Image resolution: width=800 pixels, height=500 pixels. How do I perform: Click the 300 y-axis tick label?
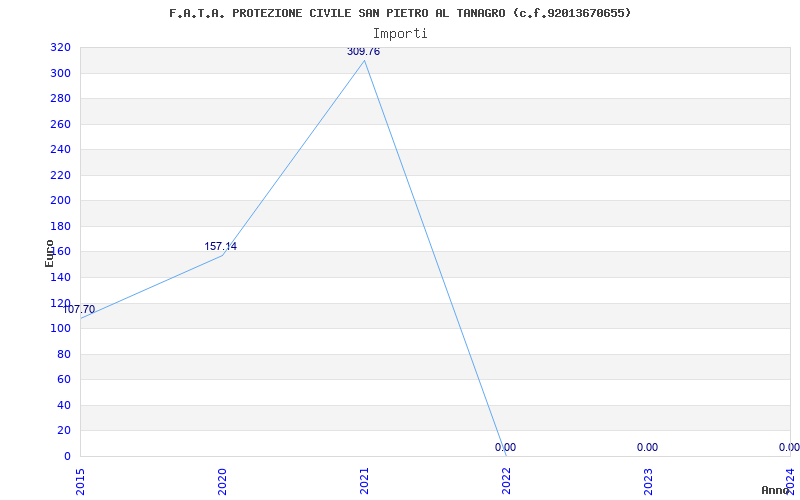click(60, 73)
